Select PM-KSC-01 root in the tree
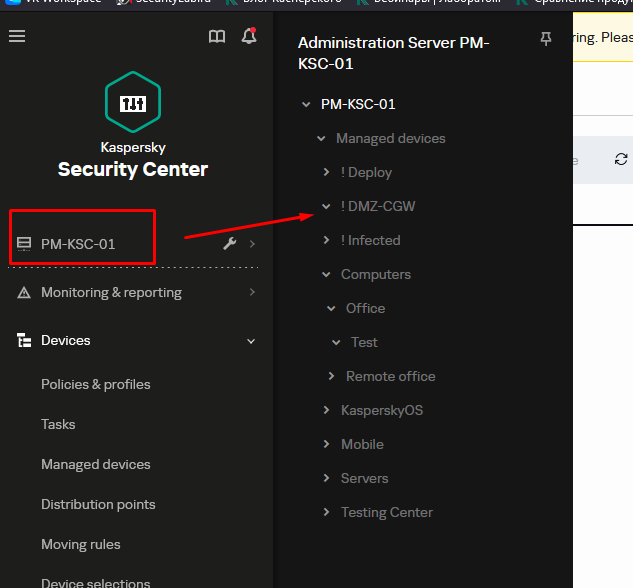This screenshot has width=633, height=588. click(358, 104)
